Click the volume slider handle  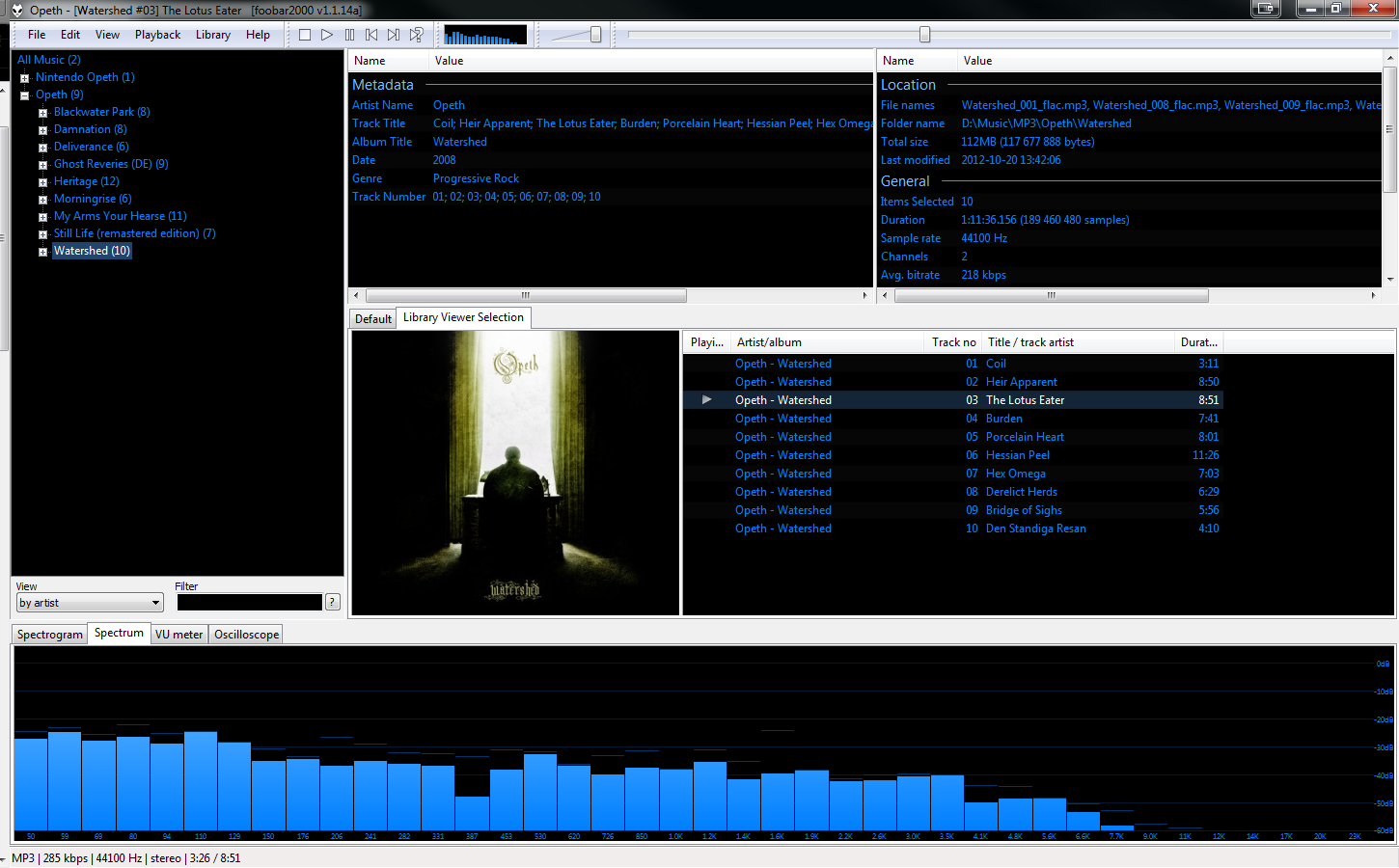pos(595,35)
